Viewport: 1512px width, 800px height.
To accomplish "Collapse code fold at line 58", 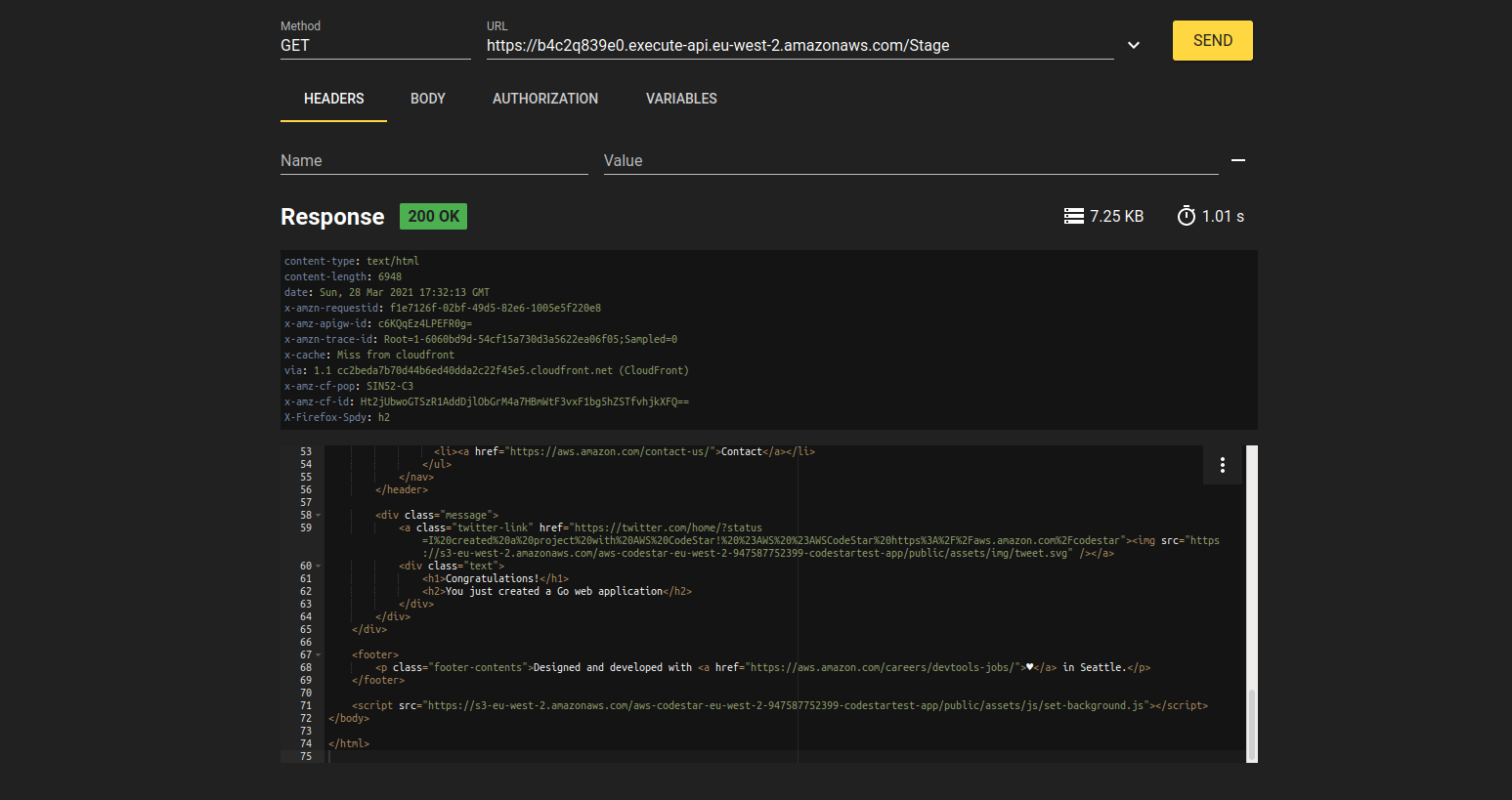I will click(x=319, y=515).
